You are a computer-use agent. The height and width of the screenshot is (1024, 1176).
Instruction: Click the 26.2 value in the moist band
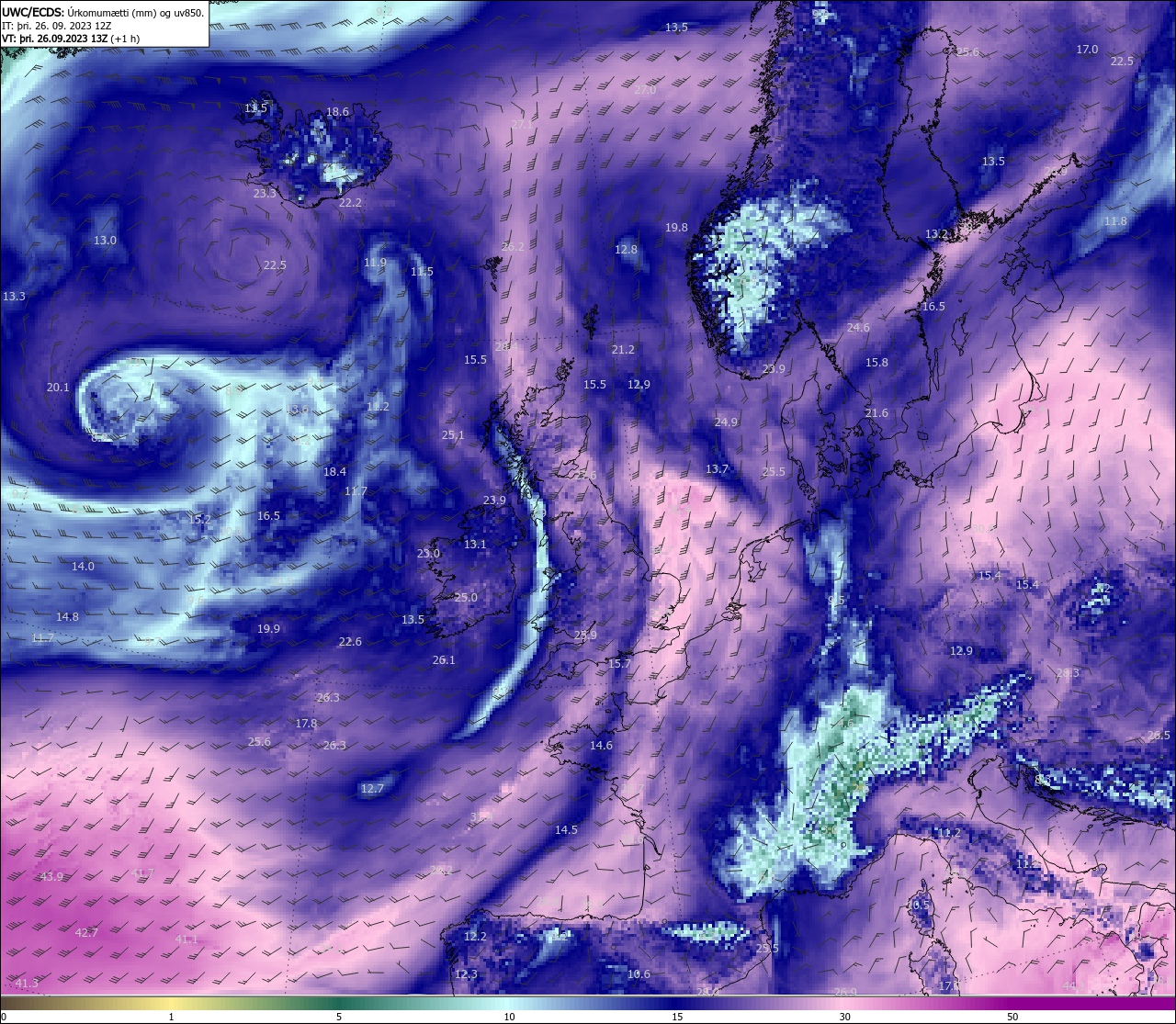513,246
